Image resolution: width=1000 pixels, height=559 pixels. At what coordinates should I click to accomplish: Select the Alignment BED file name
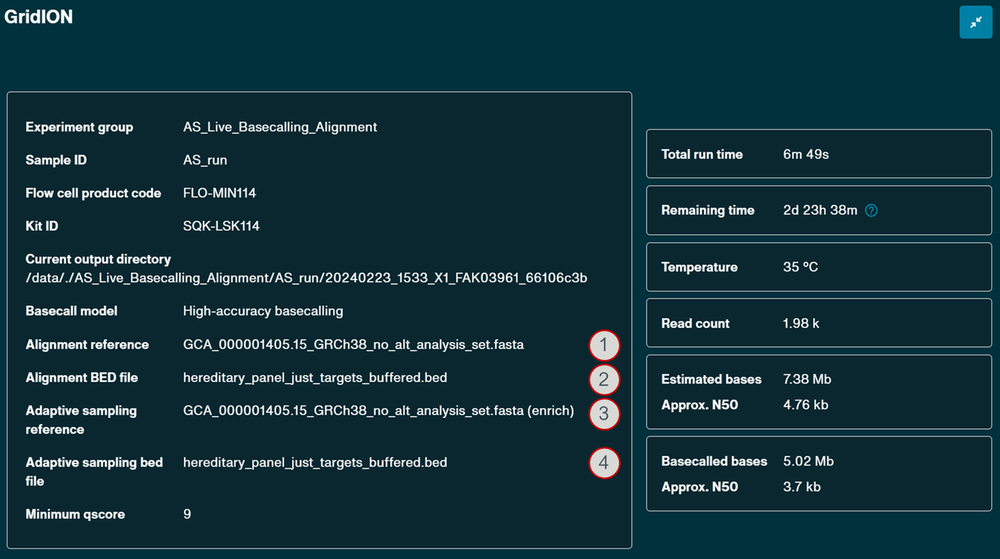315,378
